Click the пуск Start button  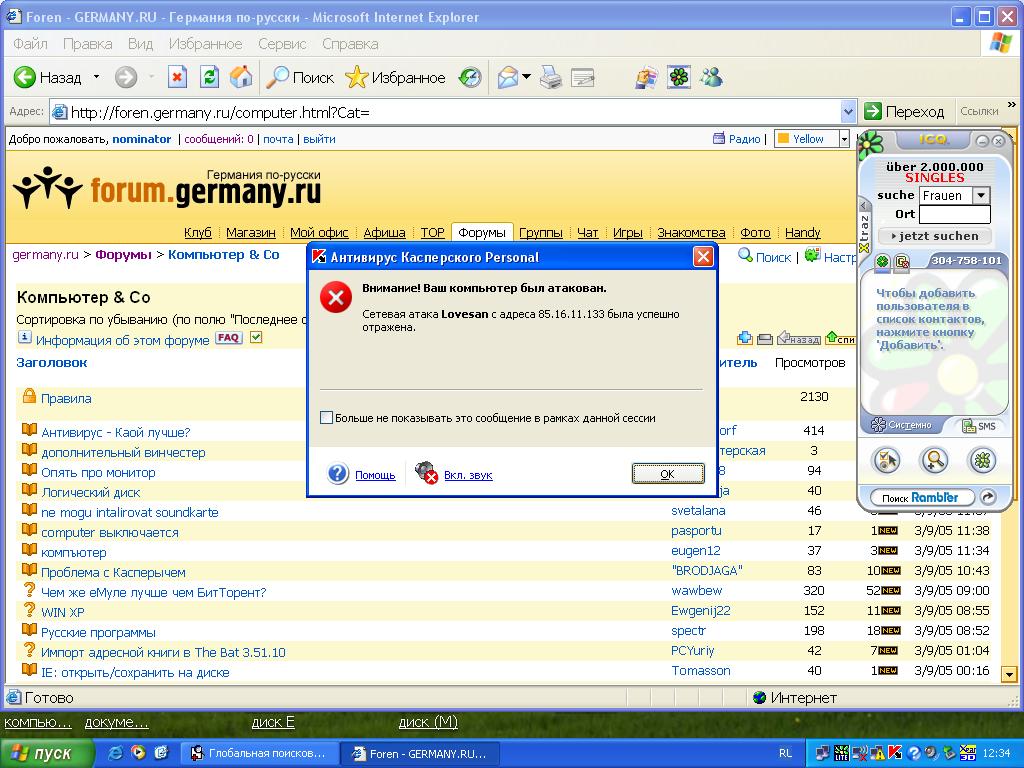[47, 753]
